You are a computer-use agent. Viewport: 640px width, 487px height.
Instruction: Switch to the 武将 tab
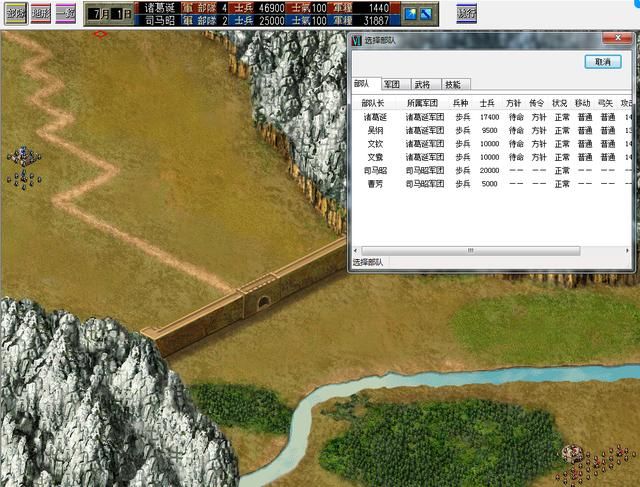(x=421, y=85)
